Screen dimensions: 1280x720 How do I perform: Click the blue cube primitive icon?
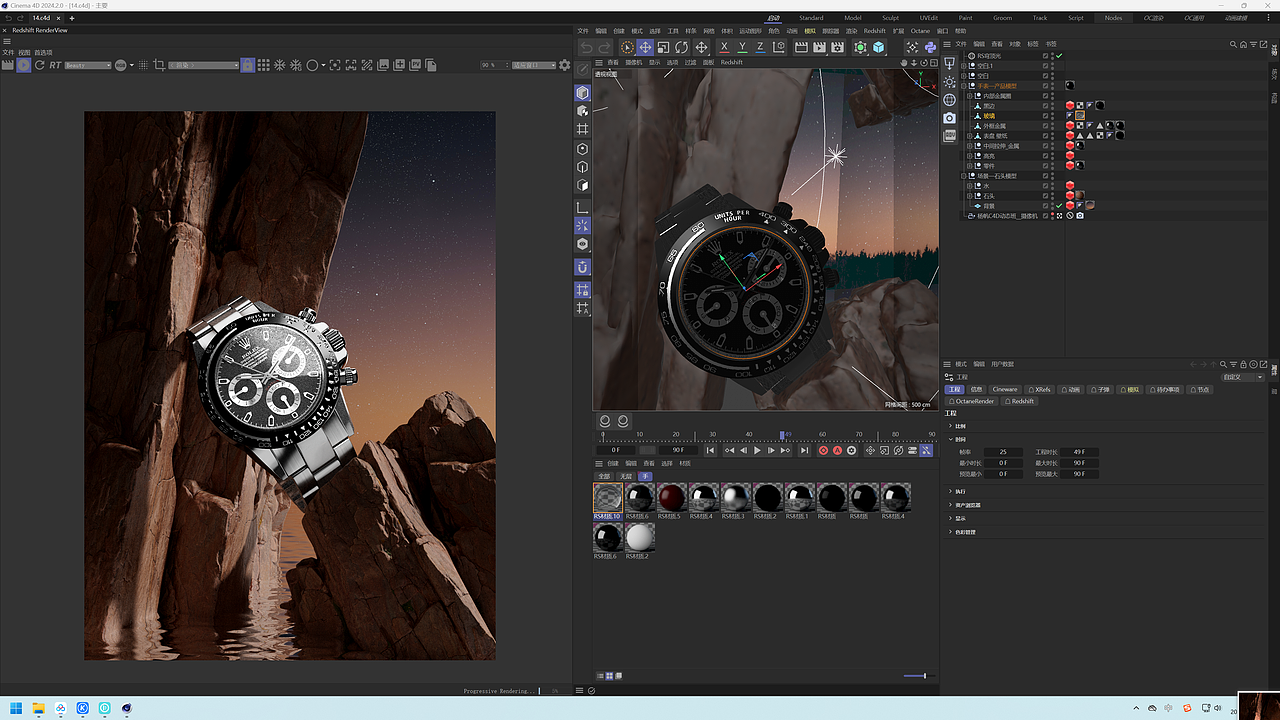pyautogui.click(x=878, y=47)
